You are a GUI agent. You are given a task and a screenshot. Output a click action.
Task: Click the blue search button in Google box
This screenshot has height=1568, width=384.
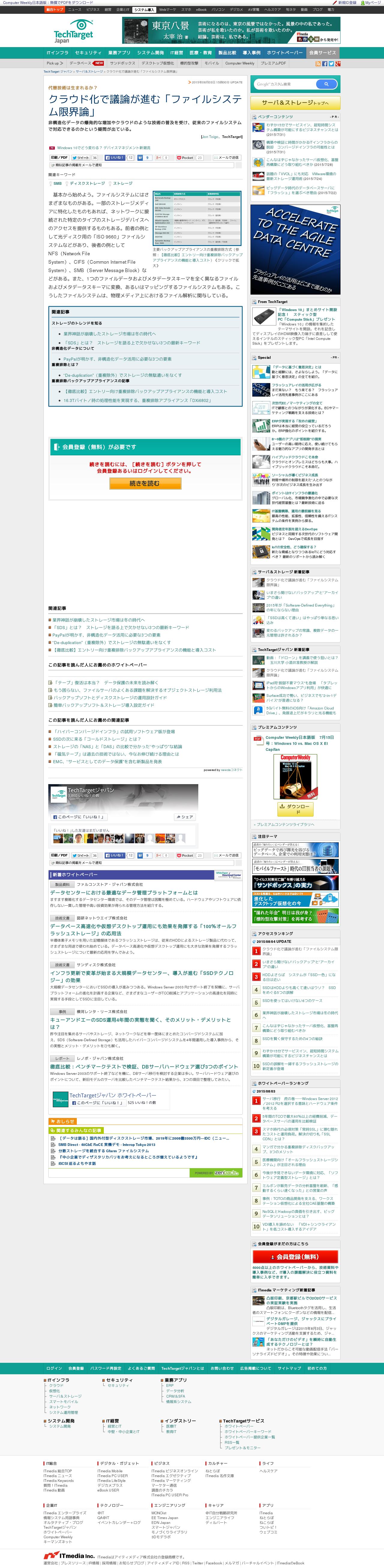327,84
